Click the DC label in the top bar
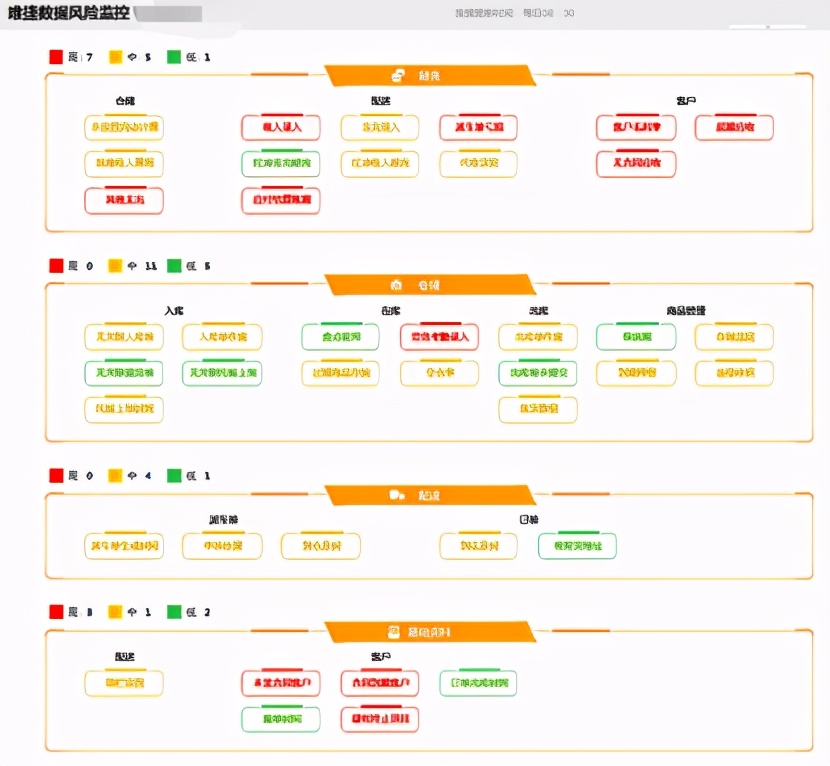 point(568,14)
